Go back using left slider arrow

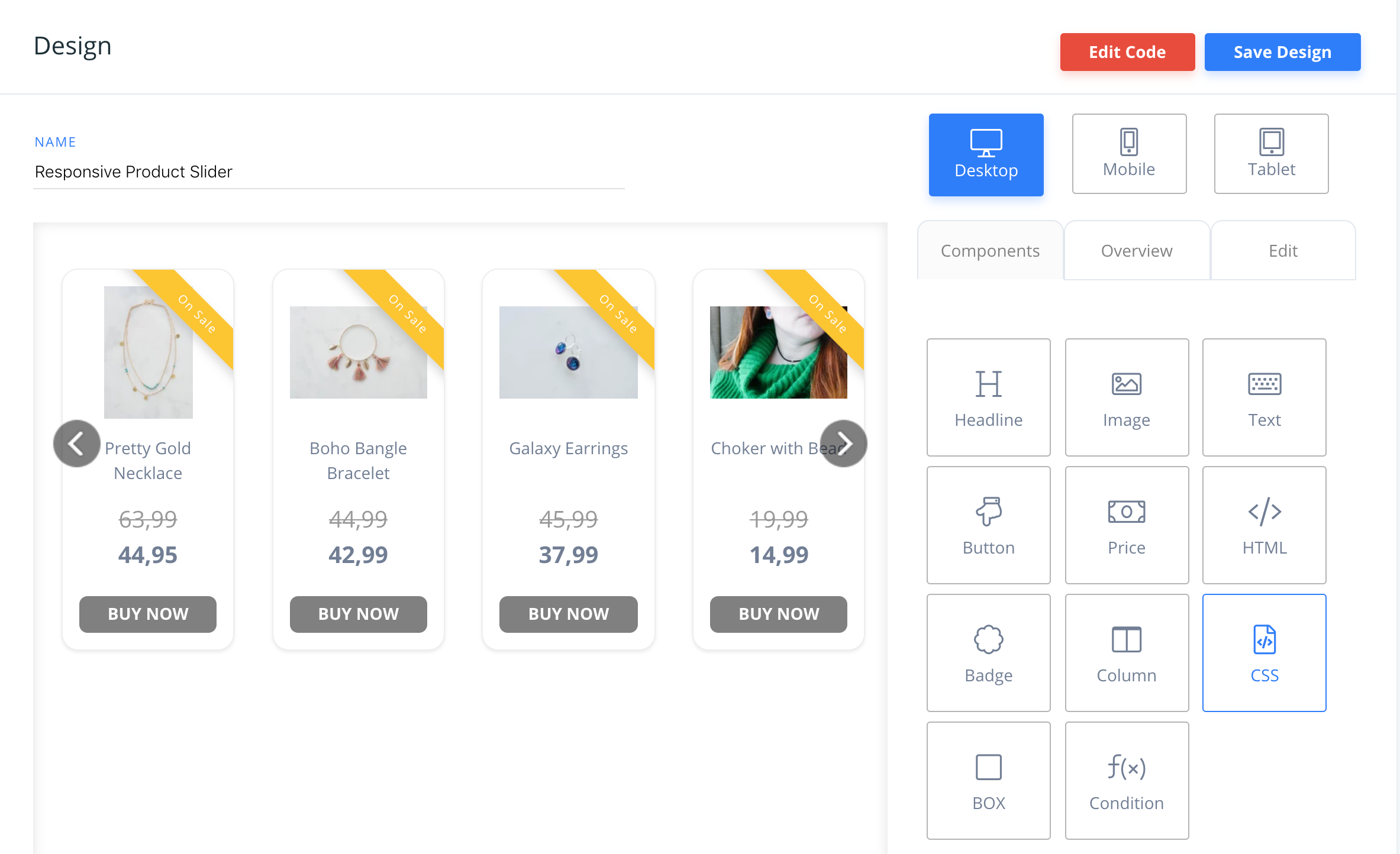[x=76, y=443]
